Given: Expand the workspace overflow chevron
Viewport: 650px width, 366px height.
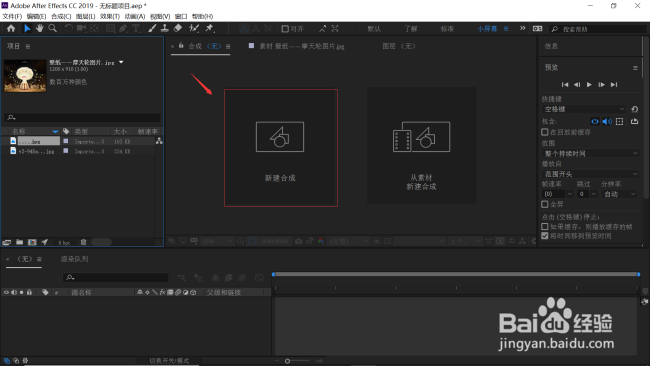Looking at the screenshot, I should point(522,28).
